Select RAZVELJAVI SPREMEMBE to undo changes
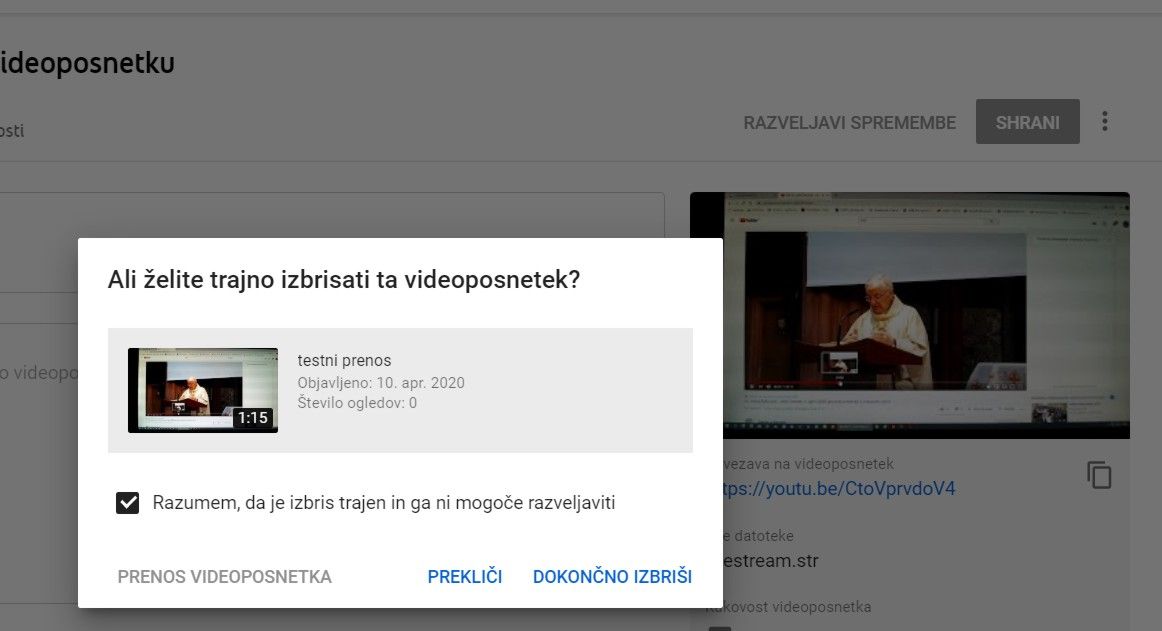This screenshot has width=1162, height=631. 849,123
